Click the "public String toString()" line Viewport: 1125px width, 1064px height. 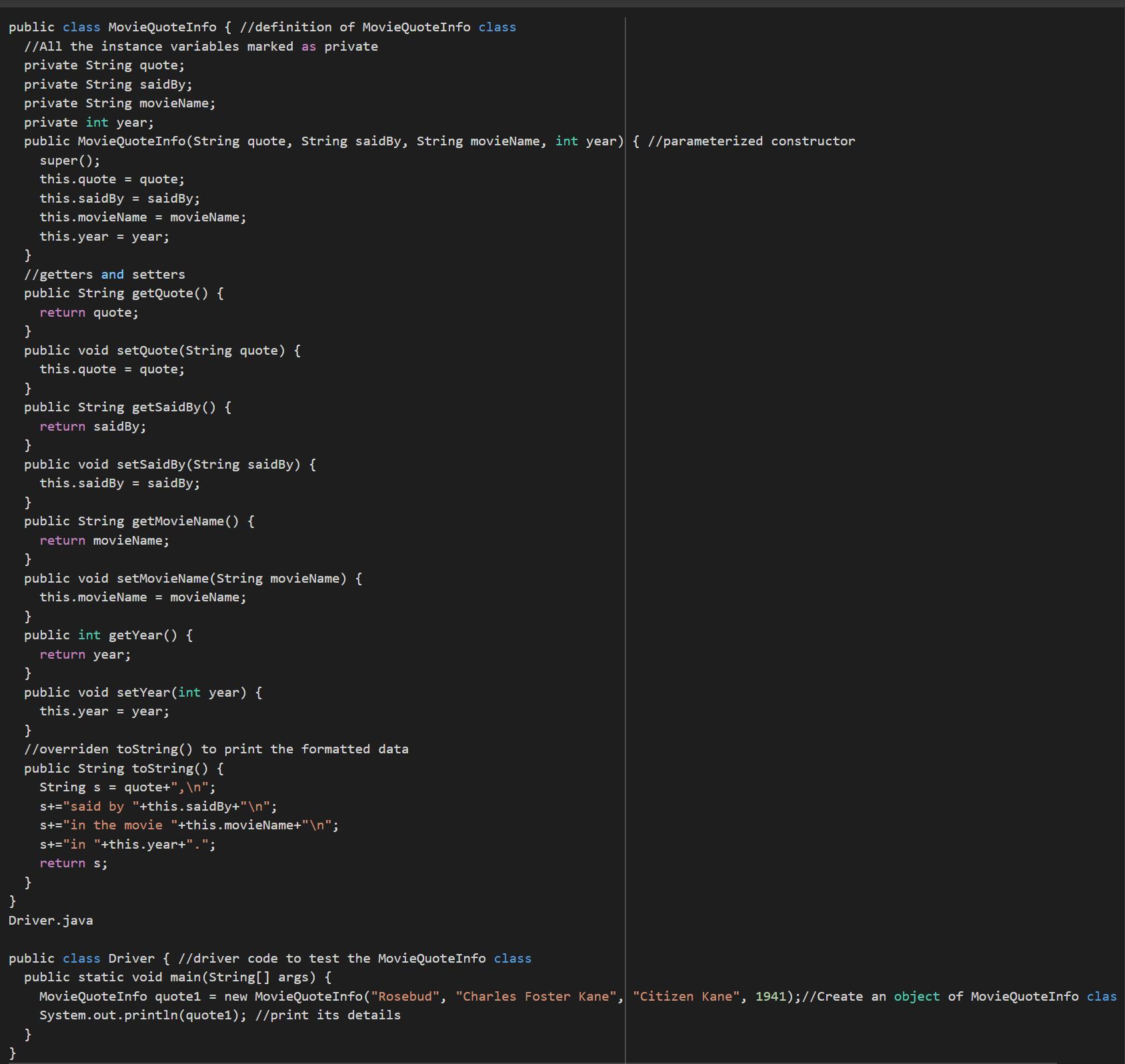coord(123,769)
